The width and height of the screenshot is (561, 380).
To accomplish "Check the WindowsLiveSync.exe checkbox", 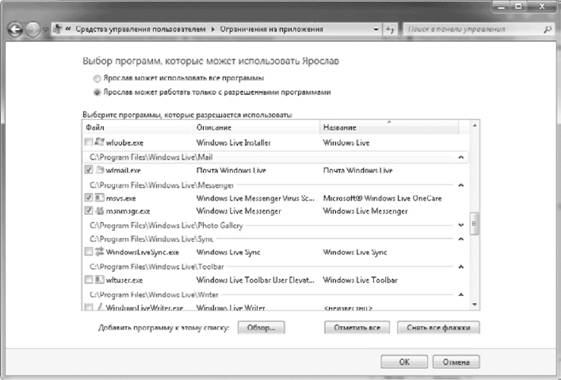I will click(x=88, y=252).
